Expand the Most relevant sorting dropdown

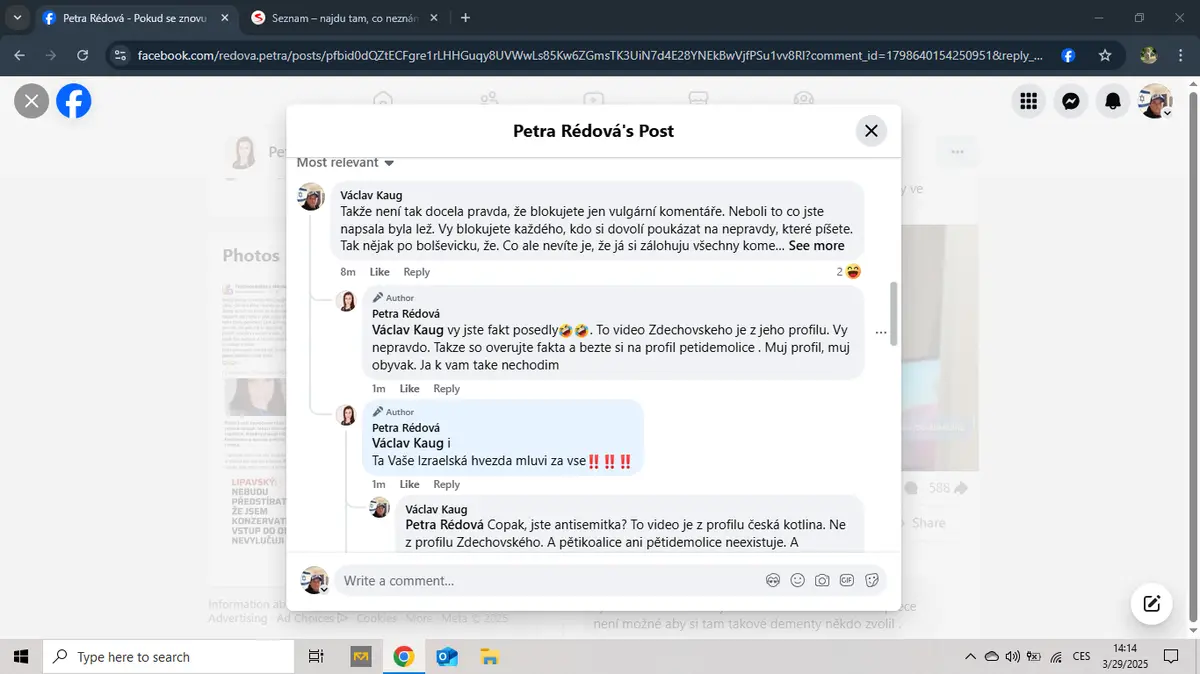click(x=345, y=162)
